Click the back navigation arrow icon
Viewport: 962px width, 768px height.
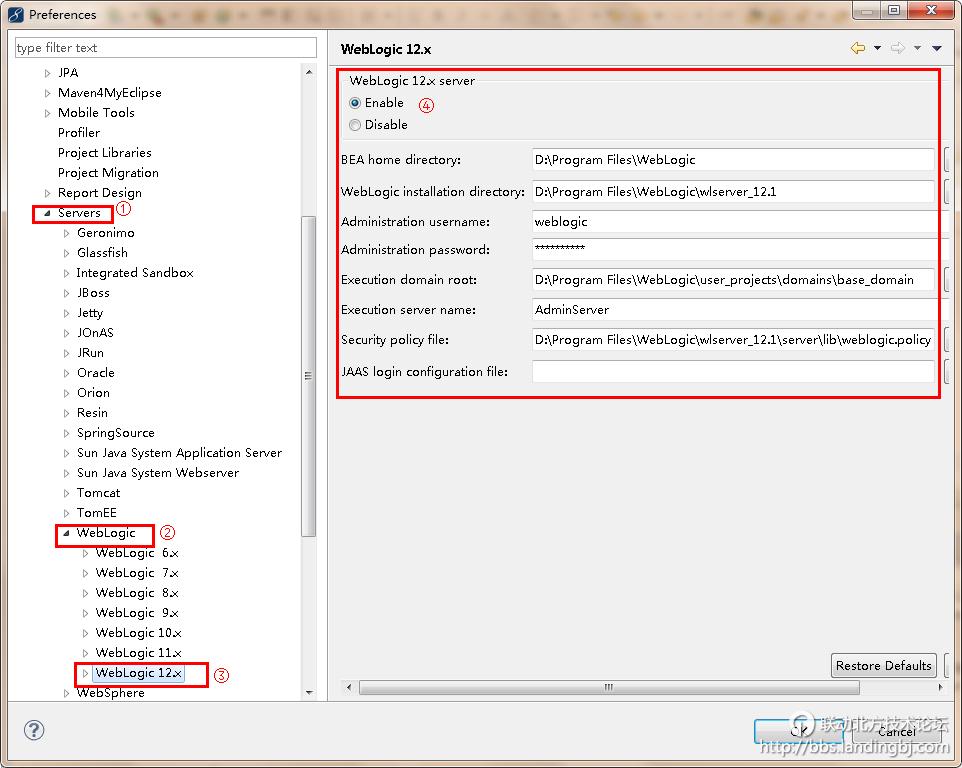click(x=857, y=48)
